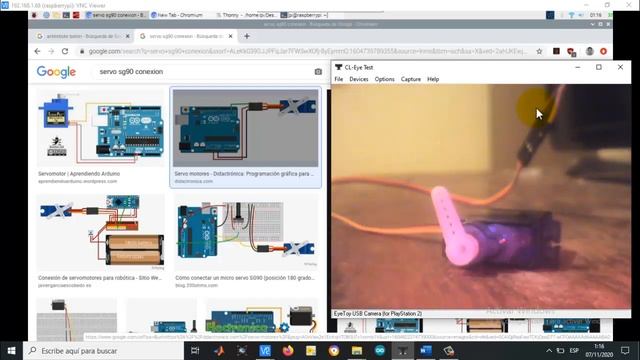Open the Options menu in CL-Eye Test
The height and width of the screenshot is (360, 640).
384,79
